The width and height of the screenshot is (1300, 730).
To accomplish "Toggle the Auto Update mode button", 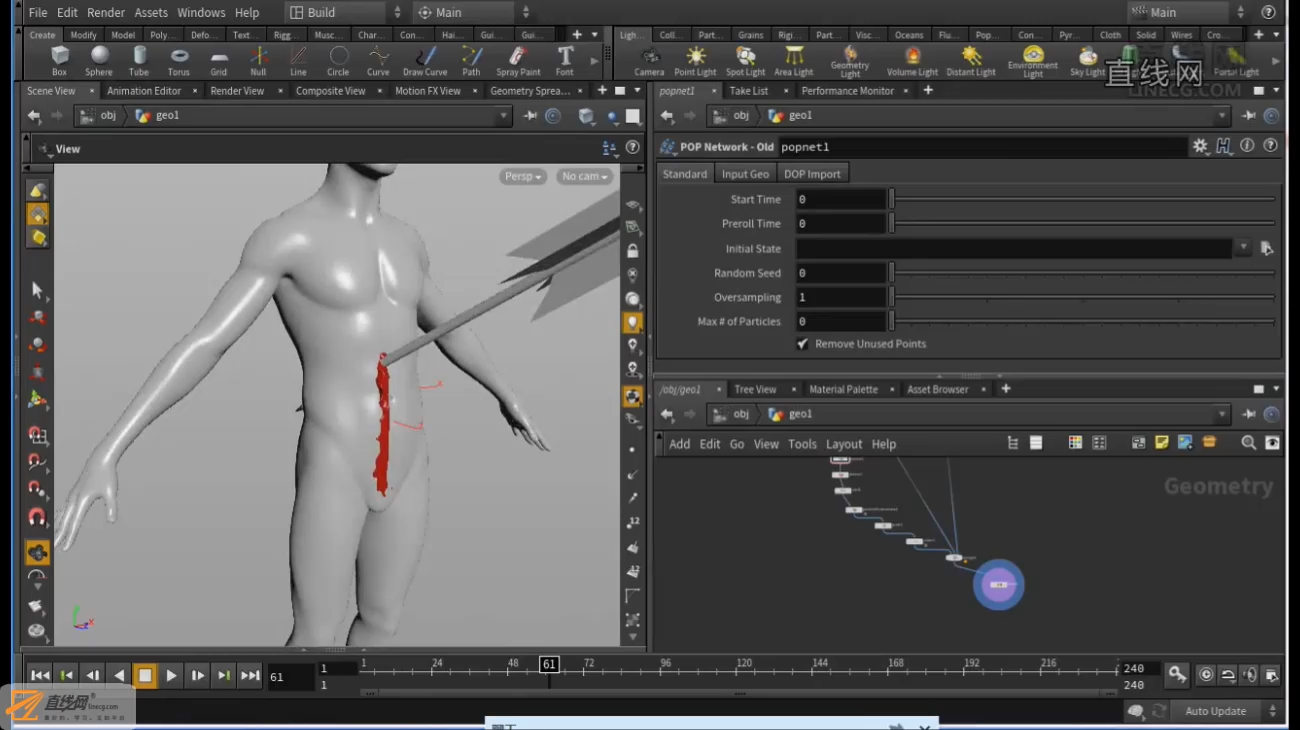I will click(1216, 711).
